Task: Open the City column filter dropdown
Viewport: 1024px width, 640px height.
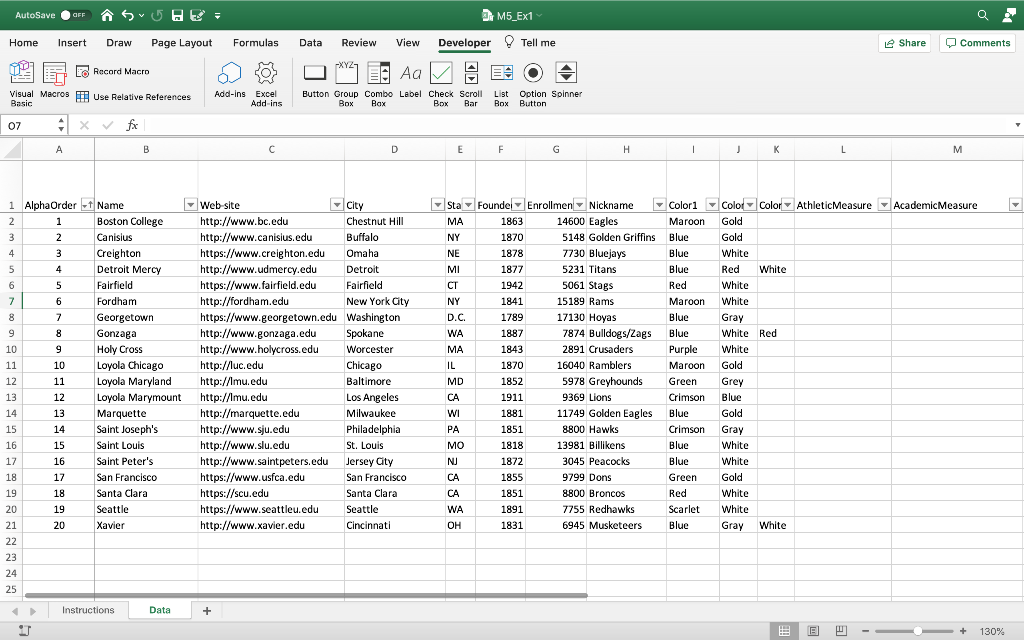Action: pos(436,204)
